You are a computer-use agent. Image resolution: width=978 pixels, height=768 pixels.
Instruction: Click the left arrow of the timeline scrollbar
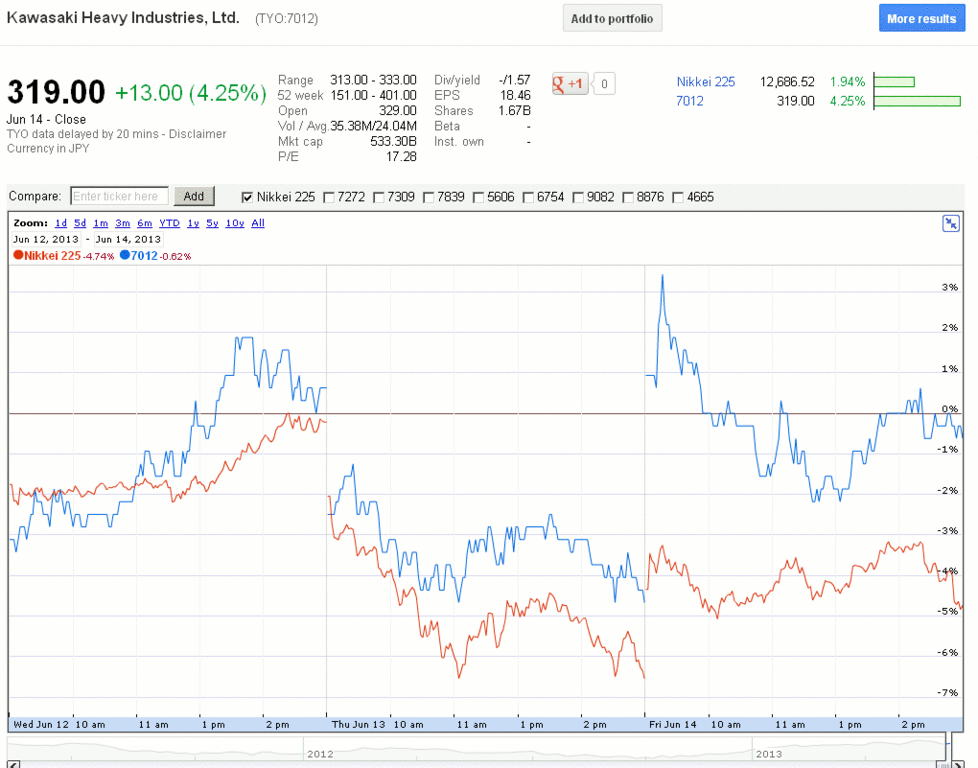[x=14, y=764]
